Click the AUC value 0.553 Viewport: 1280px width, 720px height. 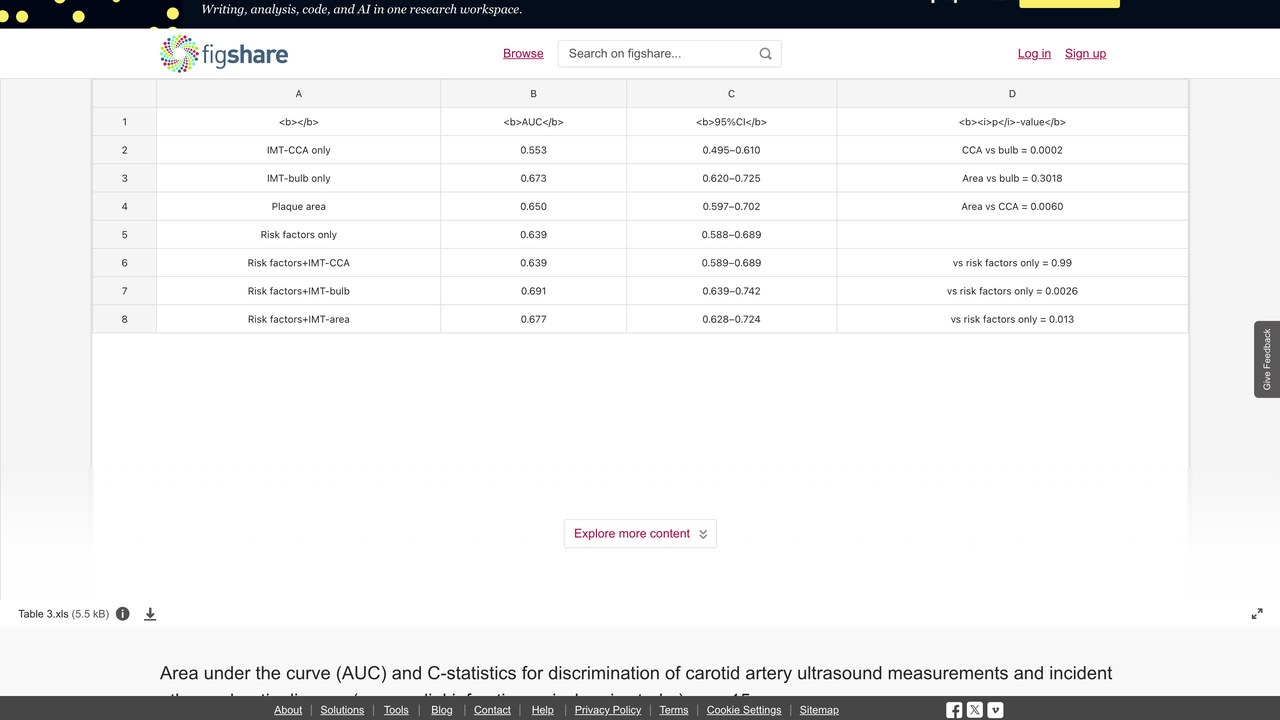[x=534, y=150]
